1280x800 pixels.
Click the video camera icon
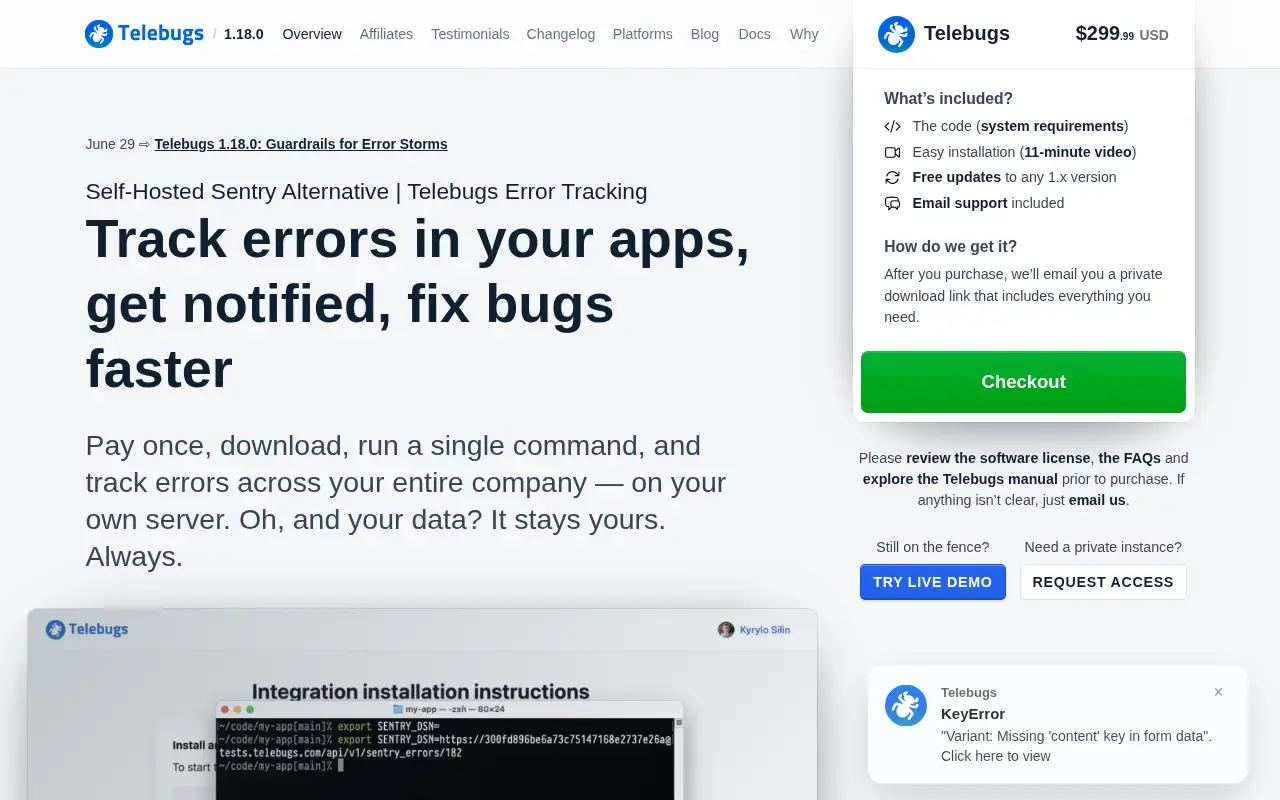(x=893, y=152)
